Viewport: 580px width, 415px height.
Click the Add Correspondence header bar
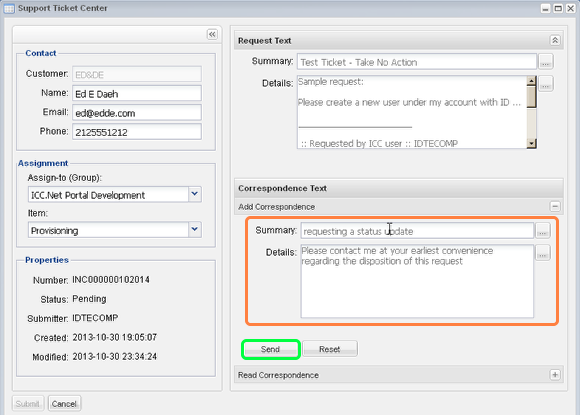coord(399,206)
